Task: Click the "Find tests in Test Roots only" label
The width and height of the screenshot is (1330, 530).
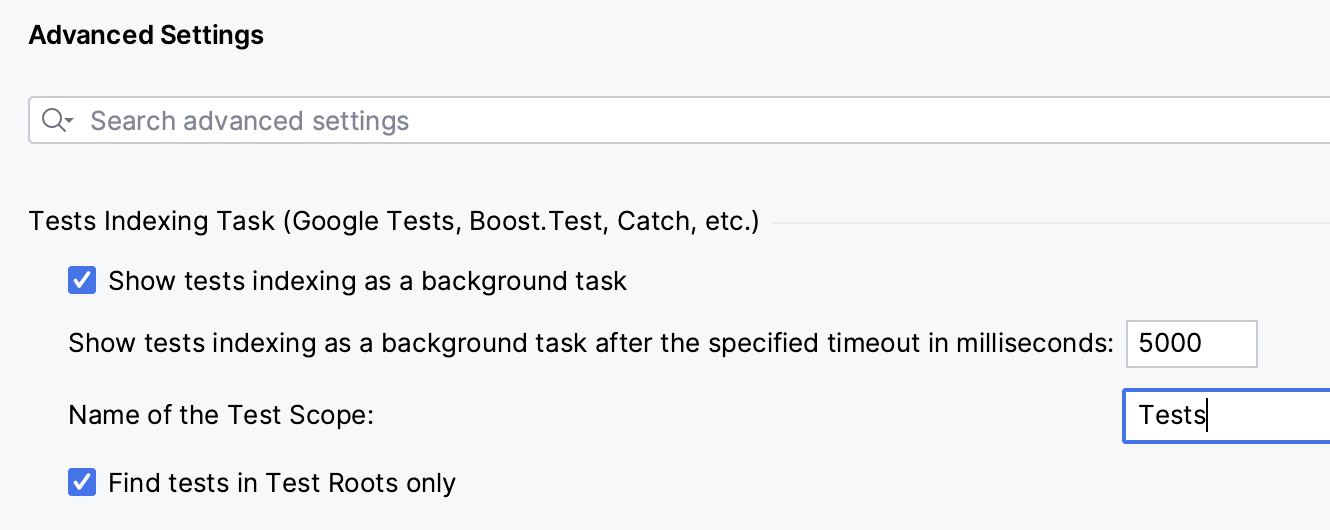Action: 282,484
